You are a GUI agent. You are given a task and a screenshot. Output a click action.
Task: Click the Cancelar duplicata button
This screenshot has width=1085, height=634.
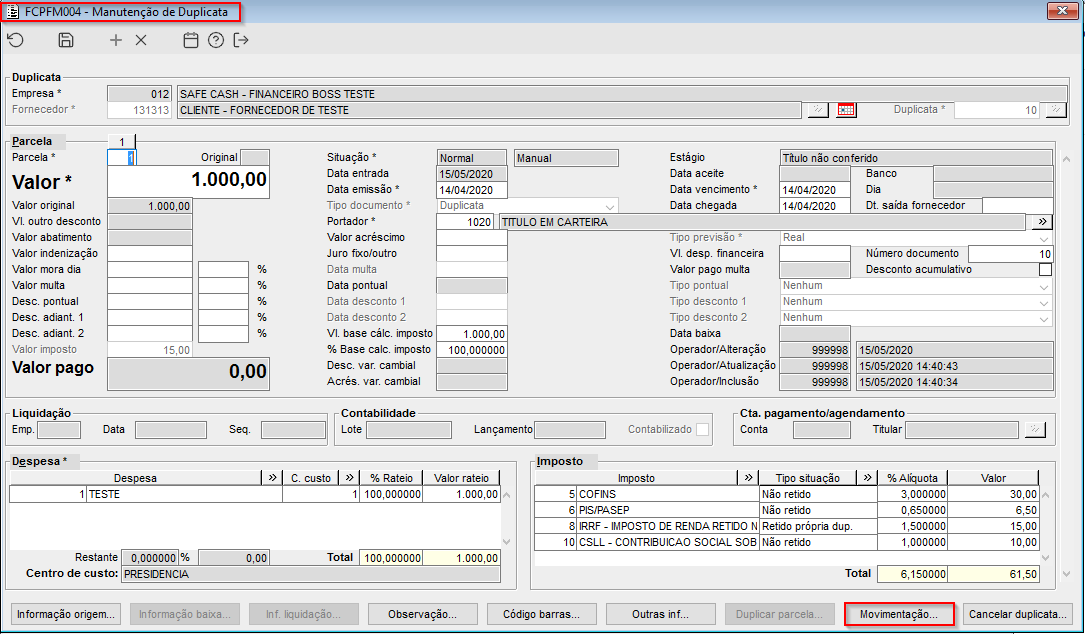[x=1017, y=615]
